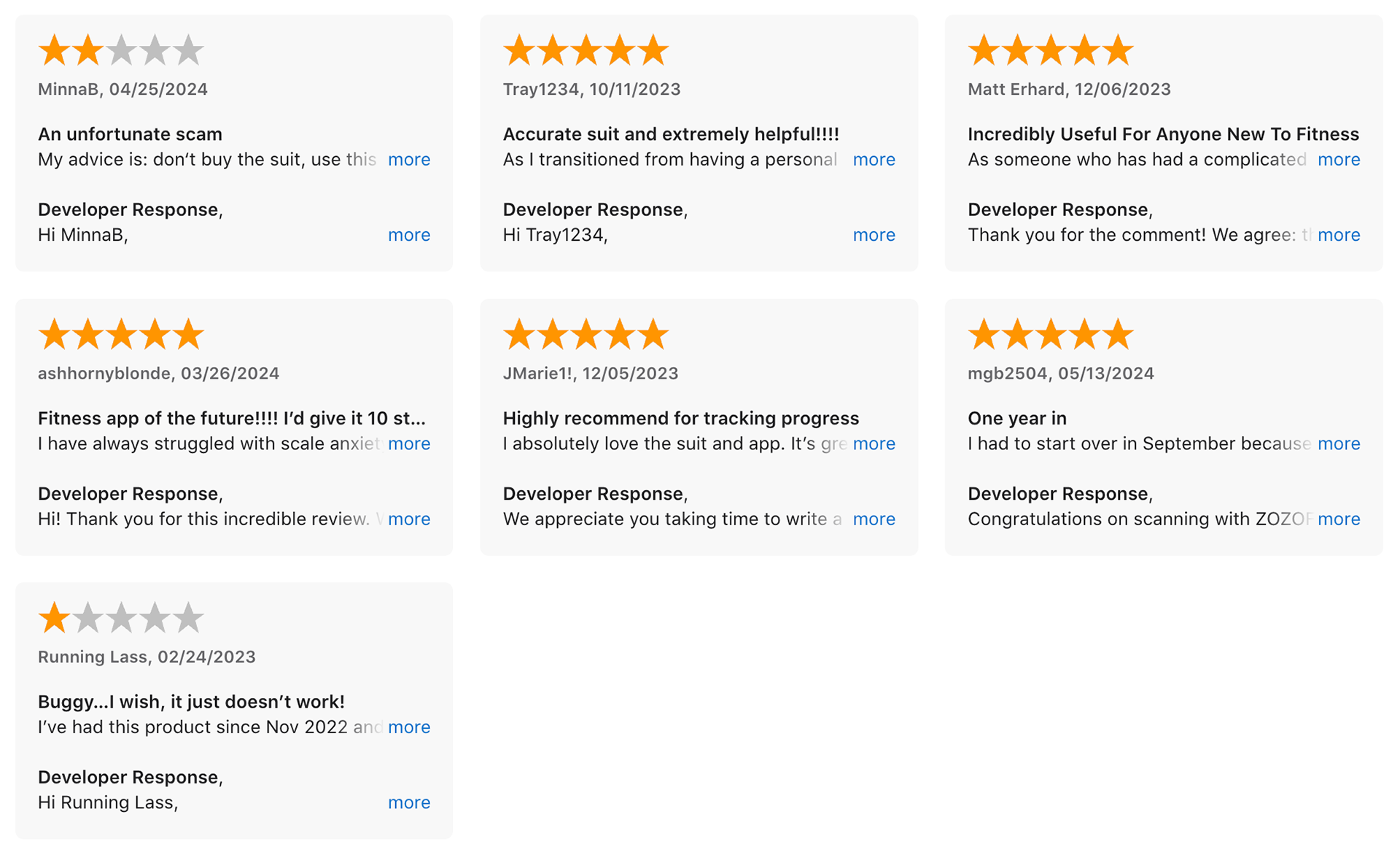
Task: Click Tray1234's five-star rating
Action: pyautogui.click(x=586, y=50)
